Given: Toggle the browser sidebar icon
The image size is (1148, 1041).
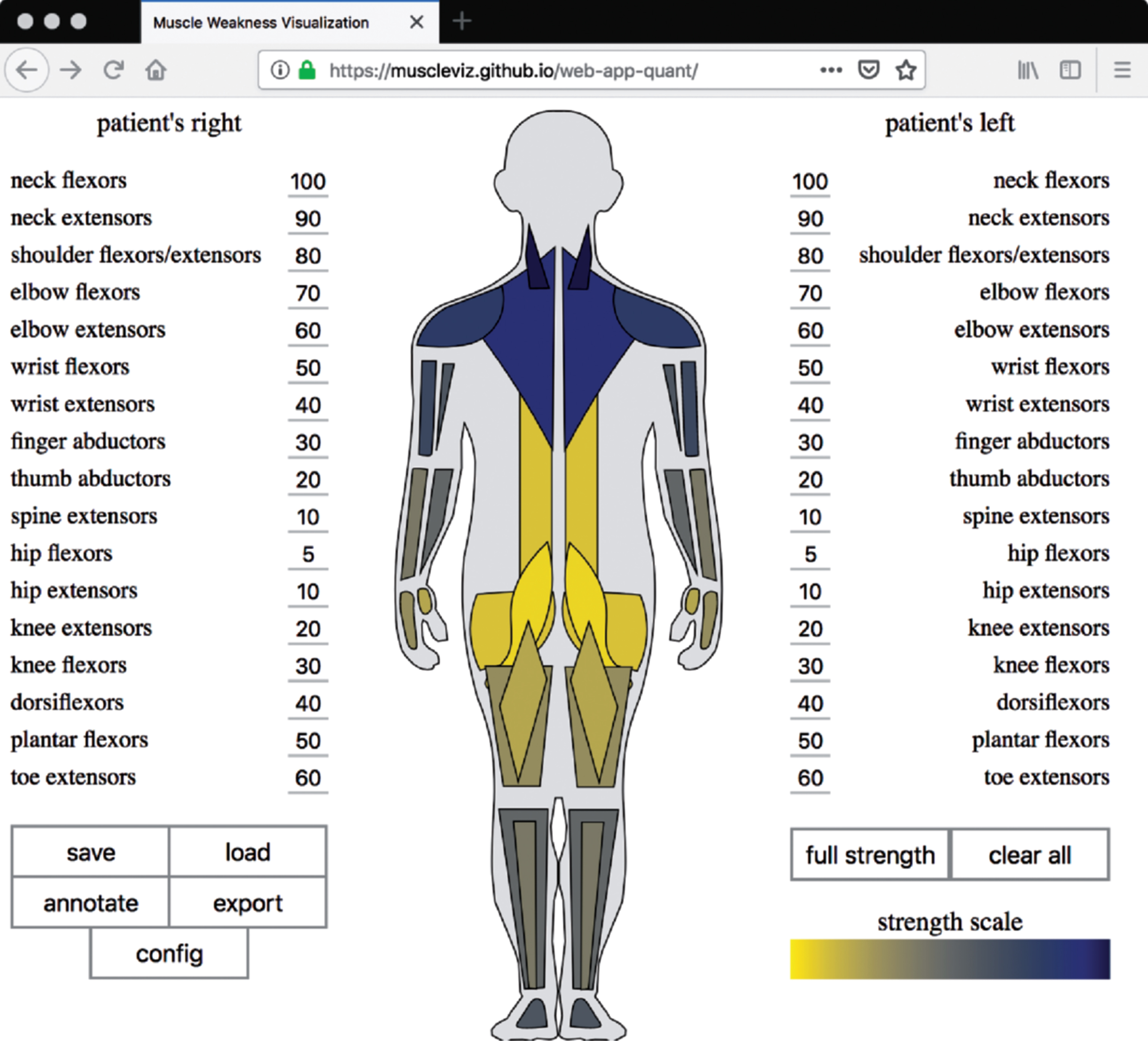Looking at the screenshot, I should tap(1070, 70).
